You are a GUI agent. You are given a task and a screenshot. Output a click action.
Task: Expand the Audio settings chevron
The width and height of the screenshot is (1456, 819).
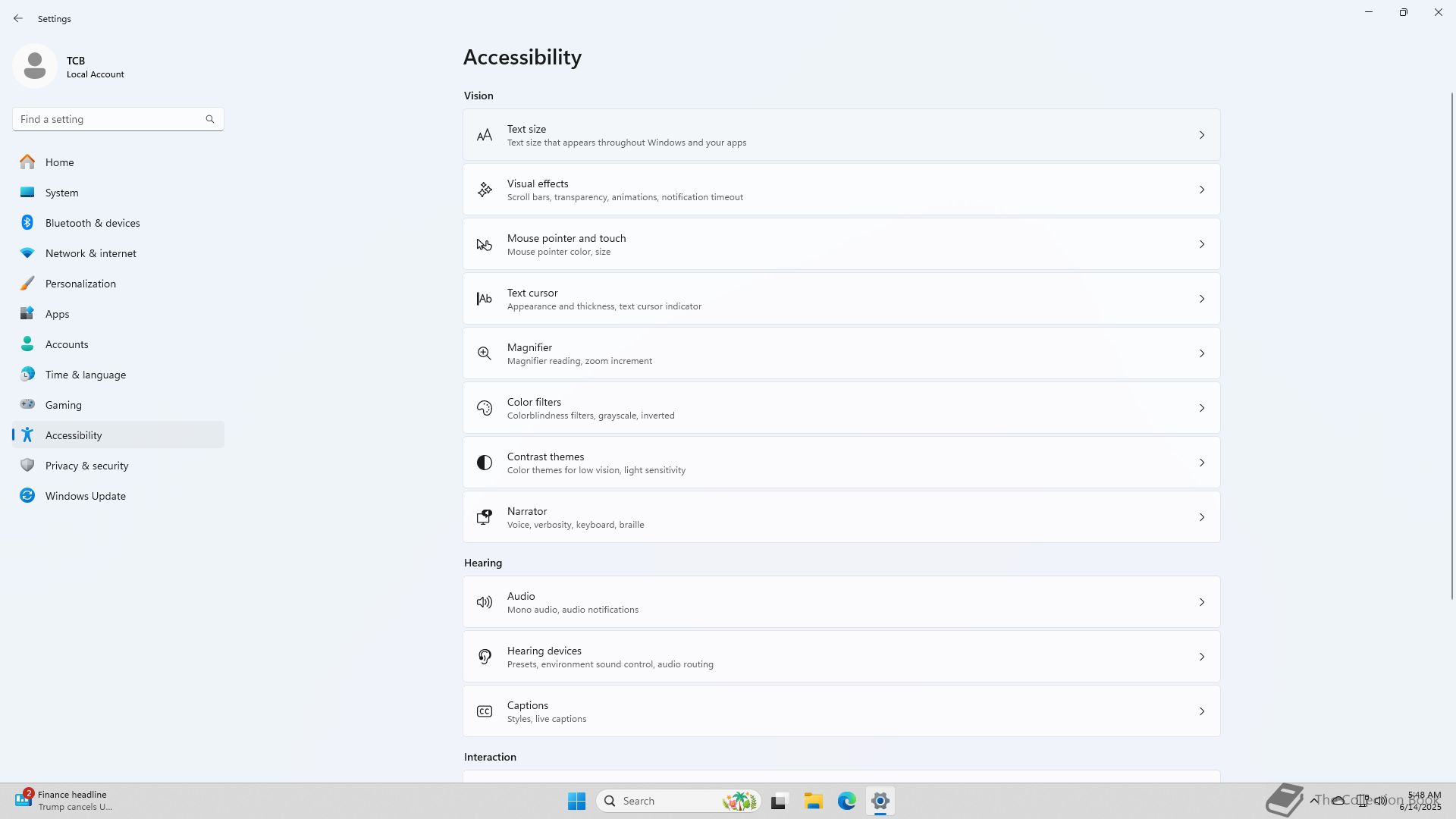click(x=1201, y=602)
